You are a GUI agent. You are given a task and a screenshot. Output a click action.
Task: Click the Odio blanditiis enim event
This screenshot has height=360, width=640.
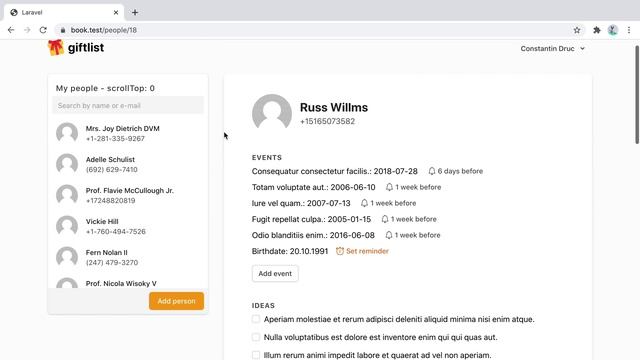[x=313, y=235]
